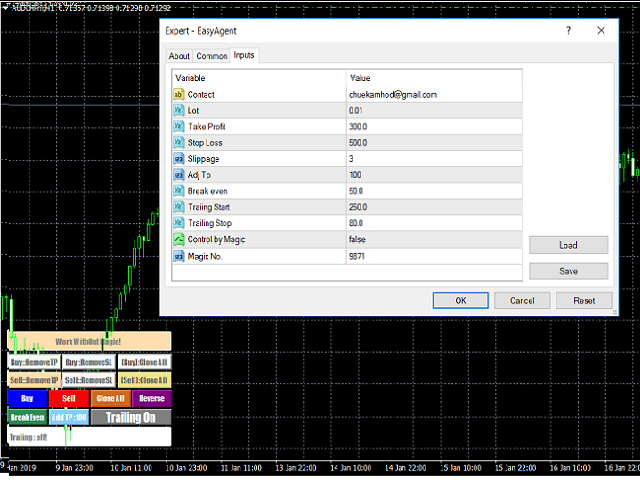640x480 pixels.
Task: Edit the Slippage value 3
Action: (434, 159)
